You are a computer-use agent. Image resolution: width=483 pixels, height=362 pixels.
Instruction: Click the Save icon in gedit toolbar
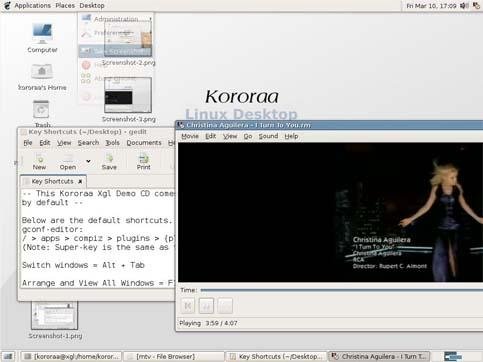click(109, 162)
